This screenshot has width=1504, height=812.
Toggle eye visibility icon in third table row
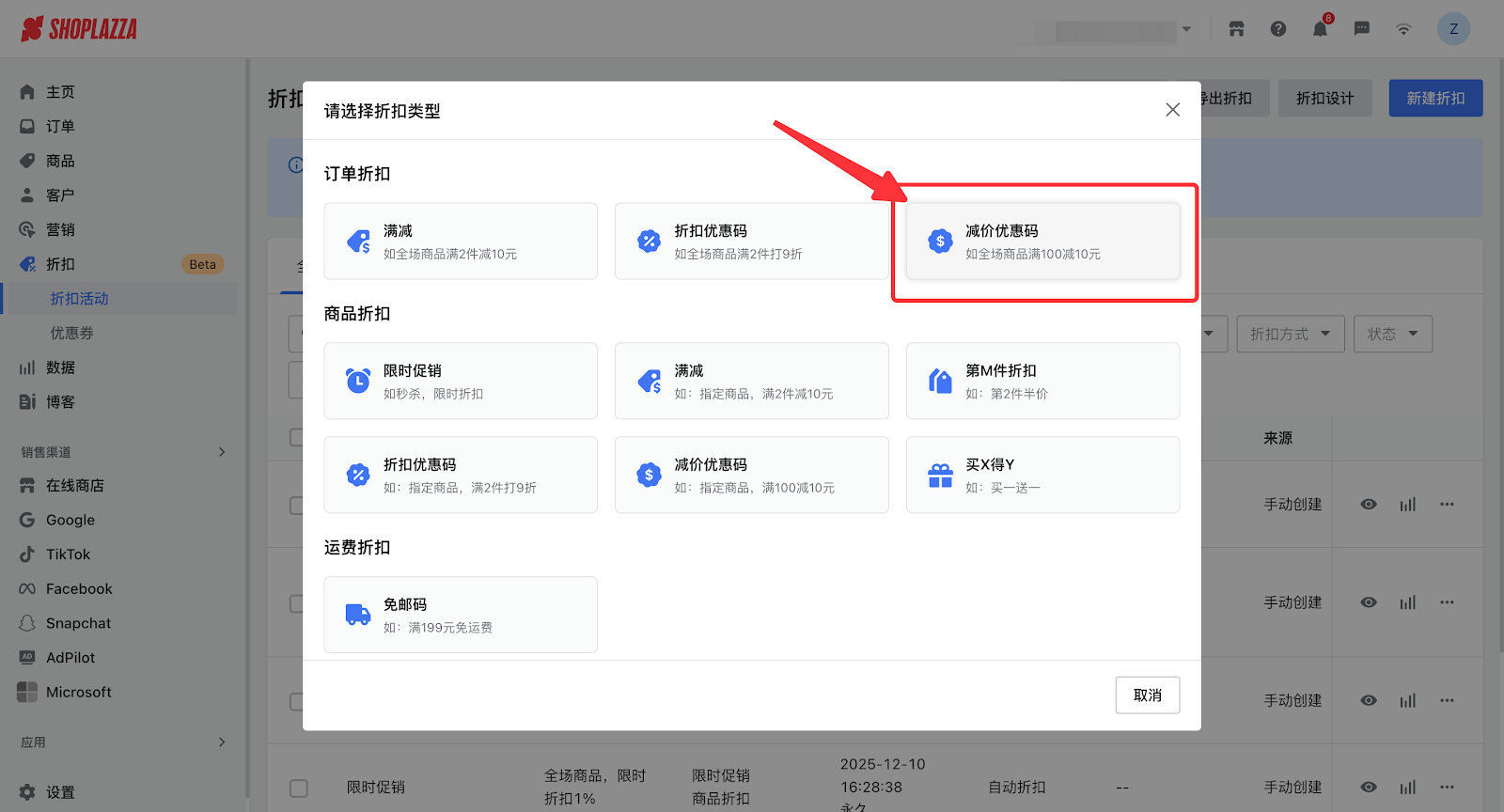coord(1369,701)
